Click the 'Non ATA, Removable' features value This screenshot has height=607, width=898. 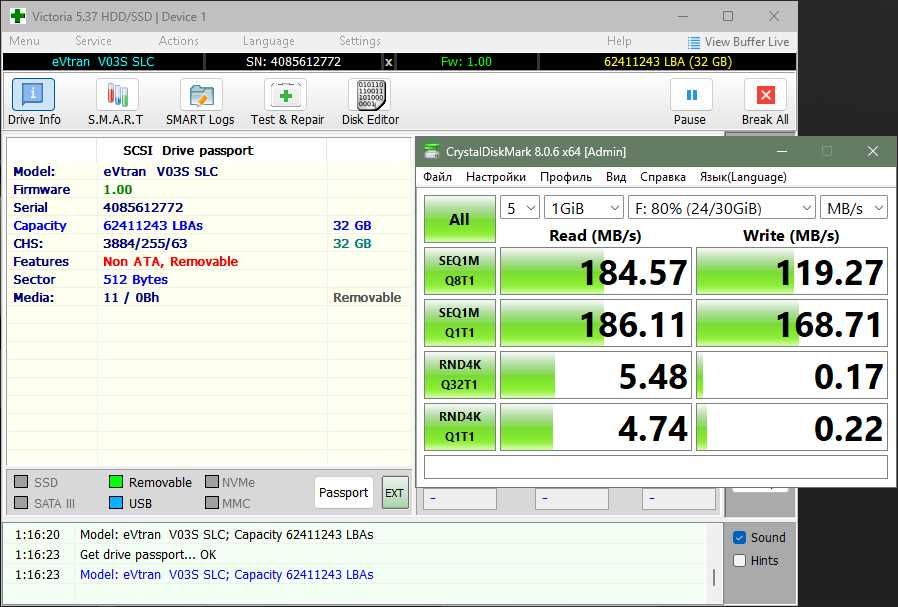[x=171, y=261]
